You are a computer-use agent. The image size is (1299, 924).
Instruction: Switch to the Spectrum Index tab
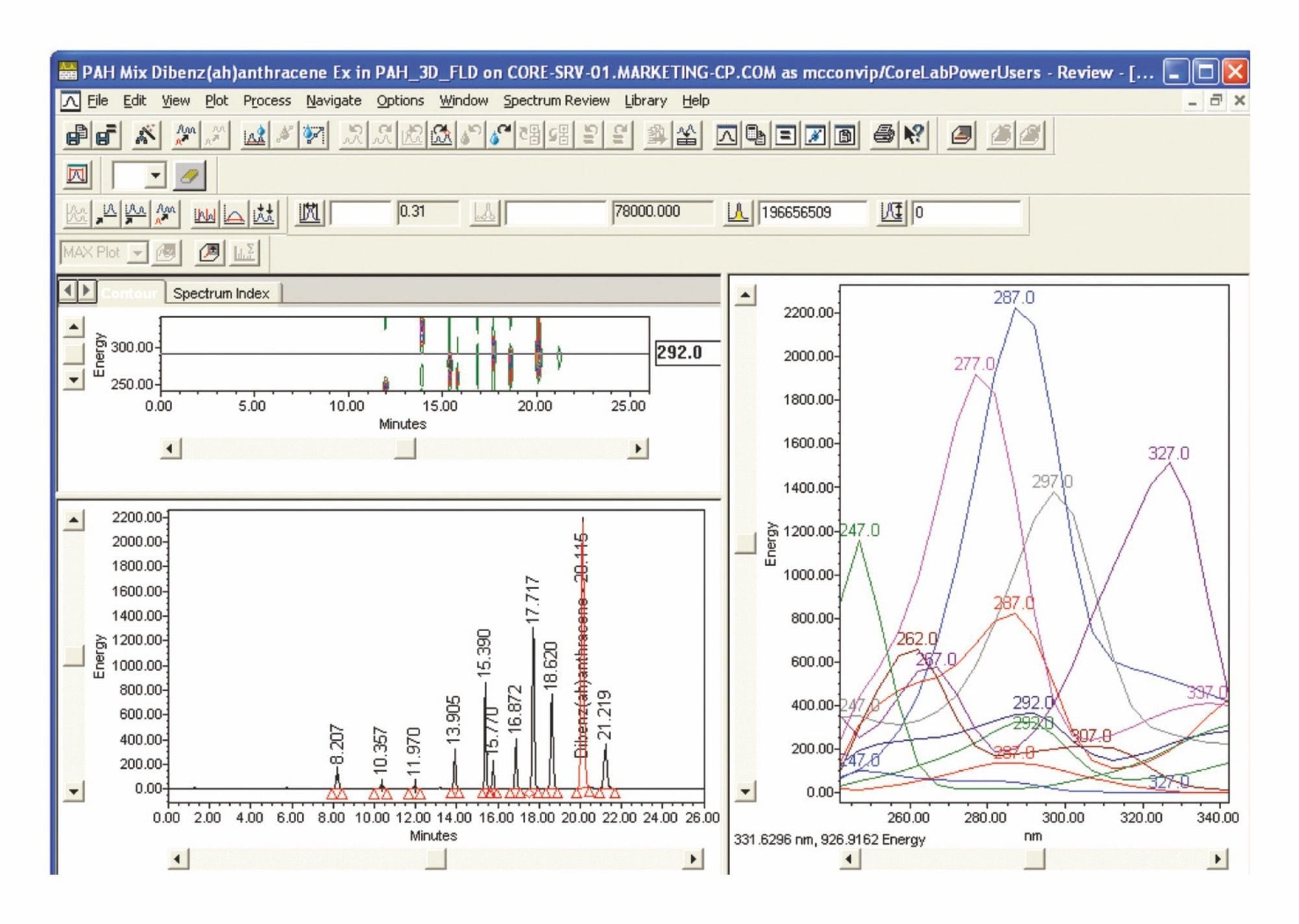(x=221, y=293)
